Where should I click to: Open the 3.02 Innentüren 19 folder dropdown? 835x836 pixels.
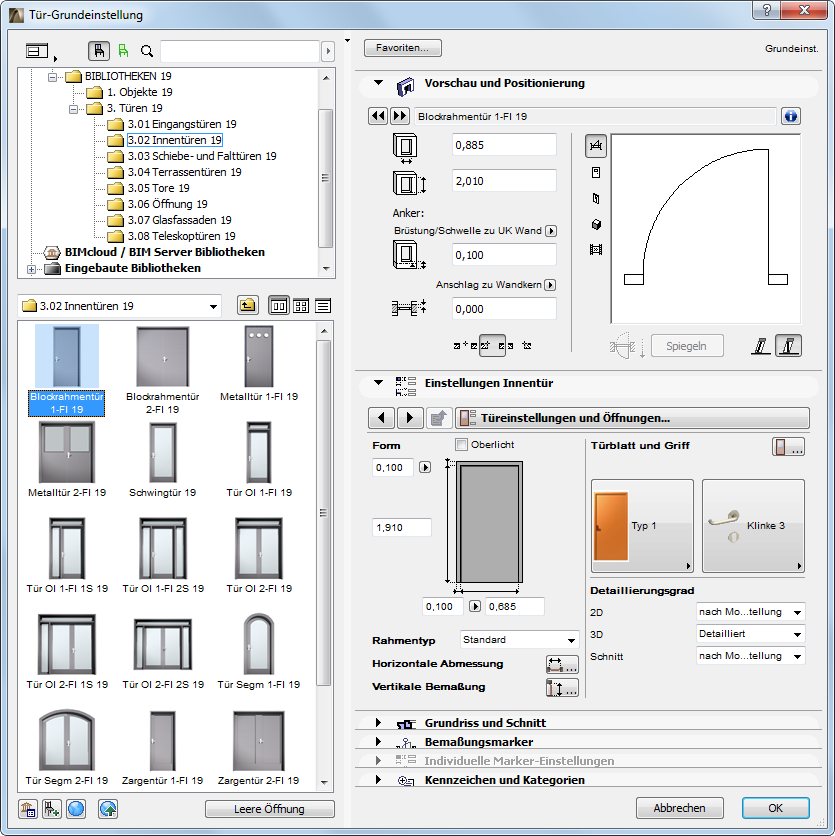pos(119,306)
